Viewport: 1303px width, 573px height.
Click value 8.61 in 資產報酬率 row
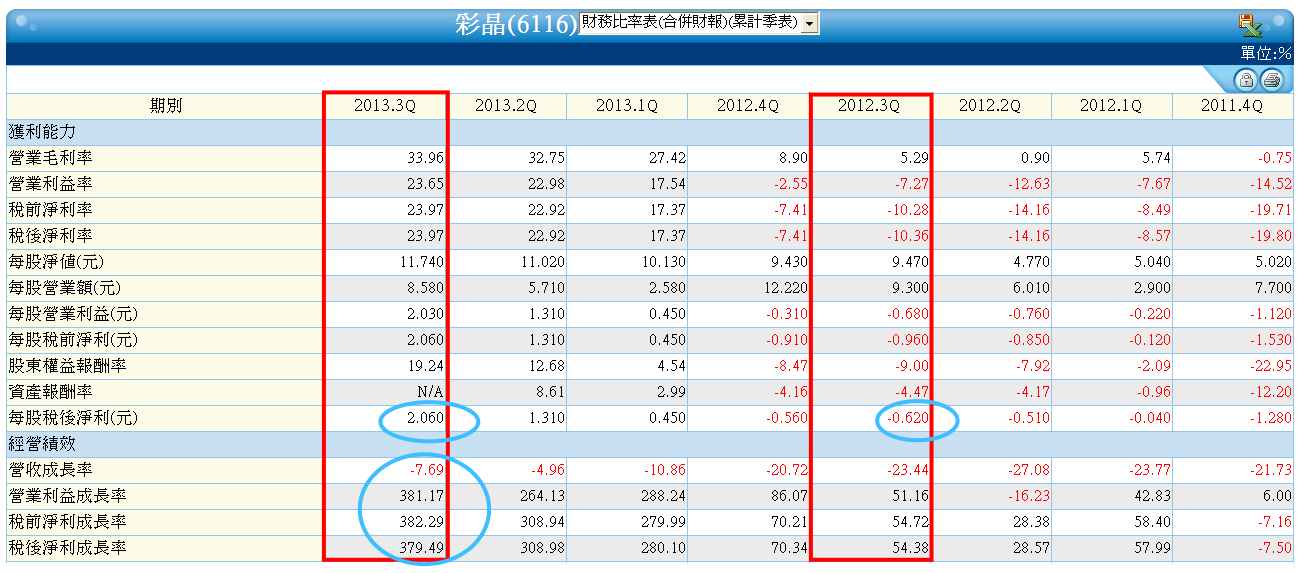(551, 391)
